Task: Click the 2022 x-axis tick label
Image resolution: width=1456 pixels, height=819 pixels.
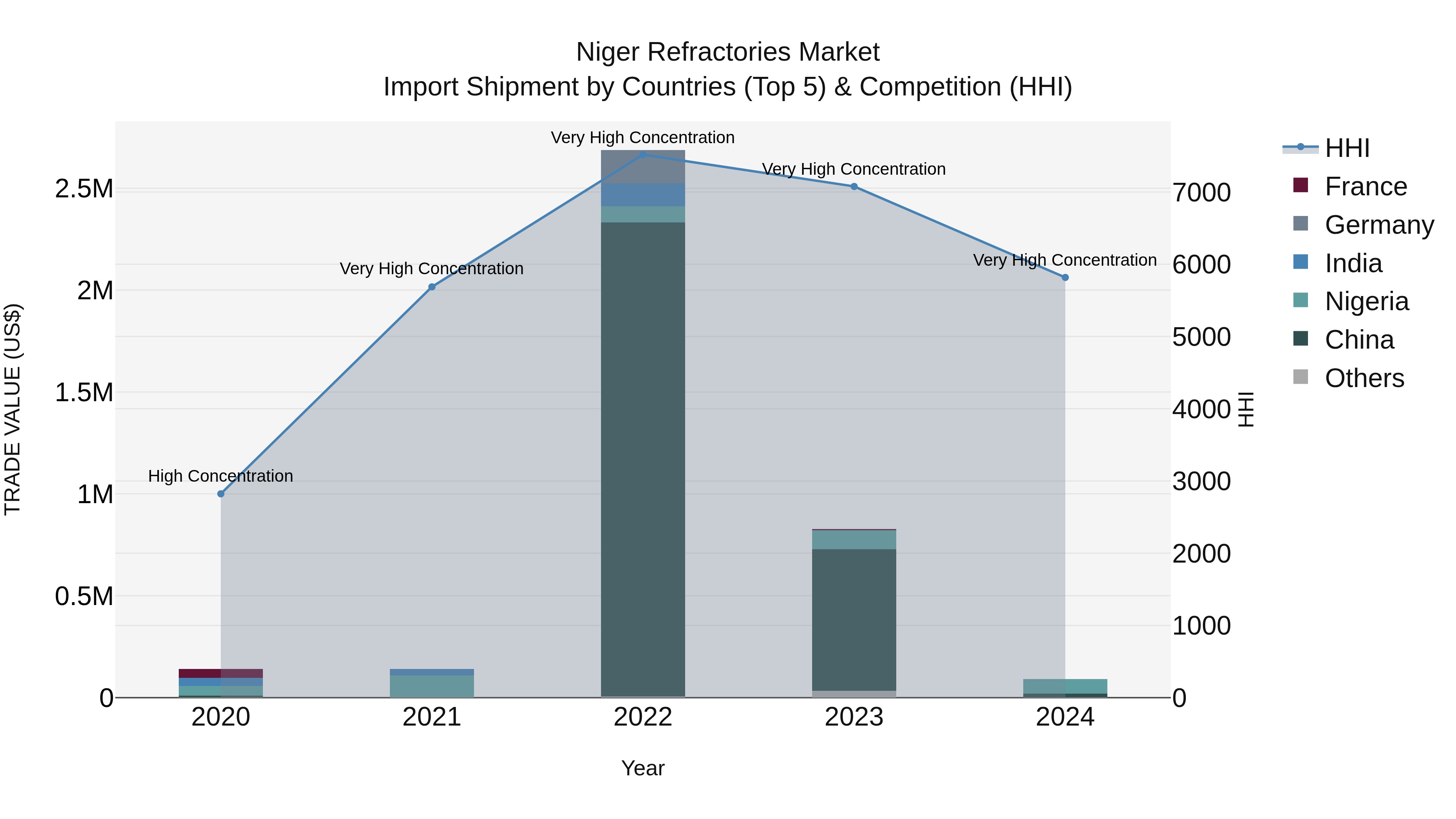Action: pyautogui.click(x=643, y=717)
